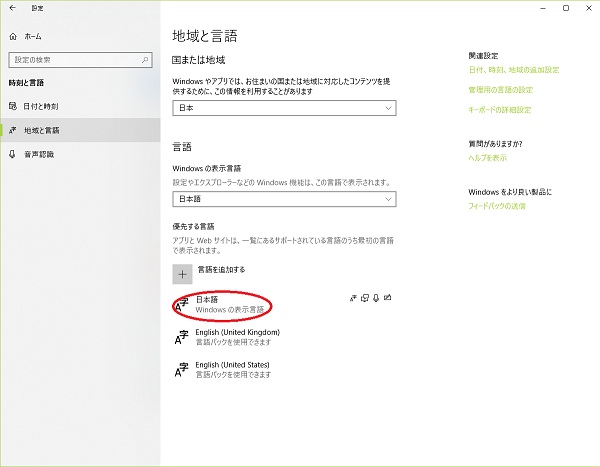The width and height of the screenshot is (600, 467).
Task: Click the magnifier icon in the search box
Action: click(145, 60)
